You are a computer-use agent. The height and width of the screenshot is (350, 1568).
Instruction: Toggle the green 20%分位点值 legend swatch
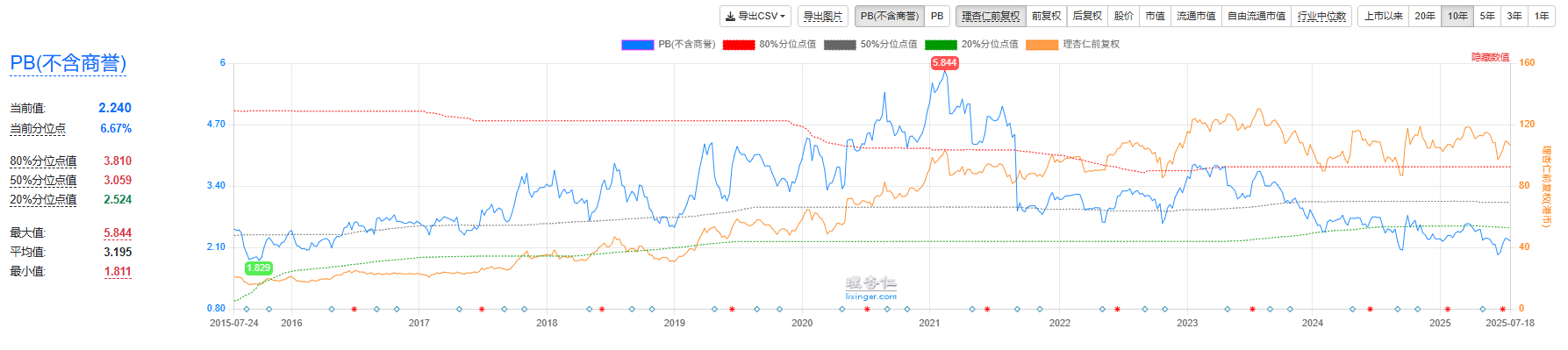(x=941, y=45)
